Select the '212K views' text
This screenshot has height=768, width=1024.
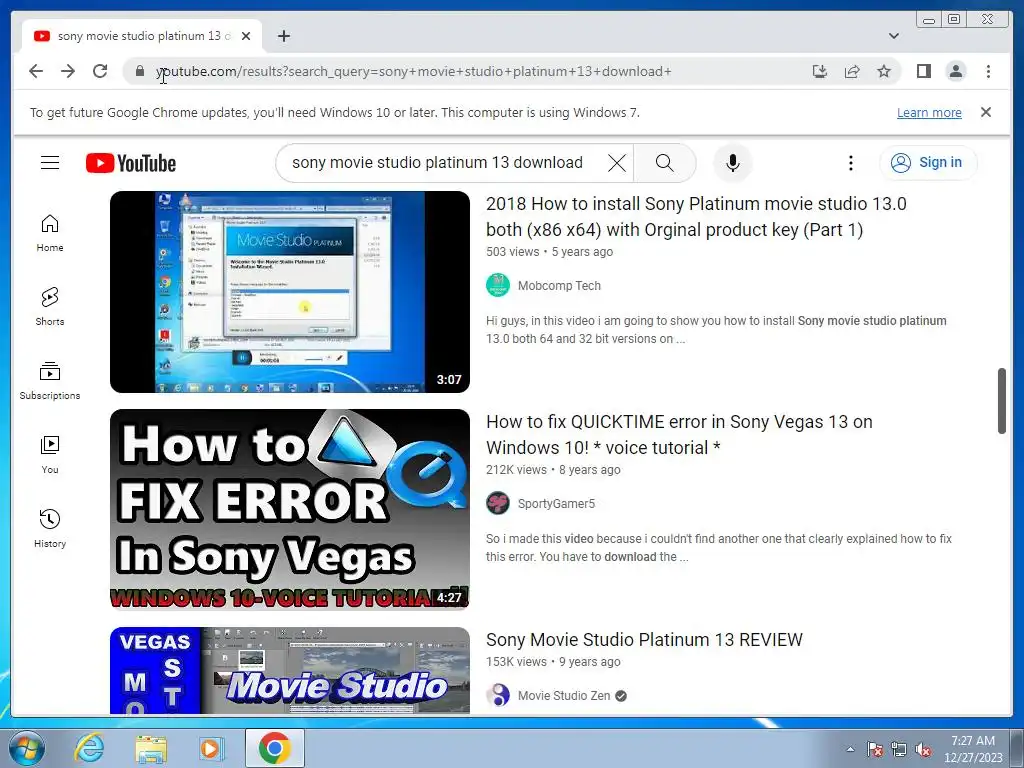point(517,470)
